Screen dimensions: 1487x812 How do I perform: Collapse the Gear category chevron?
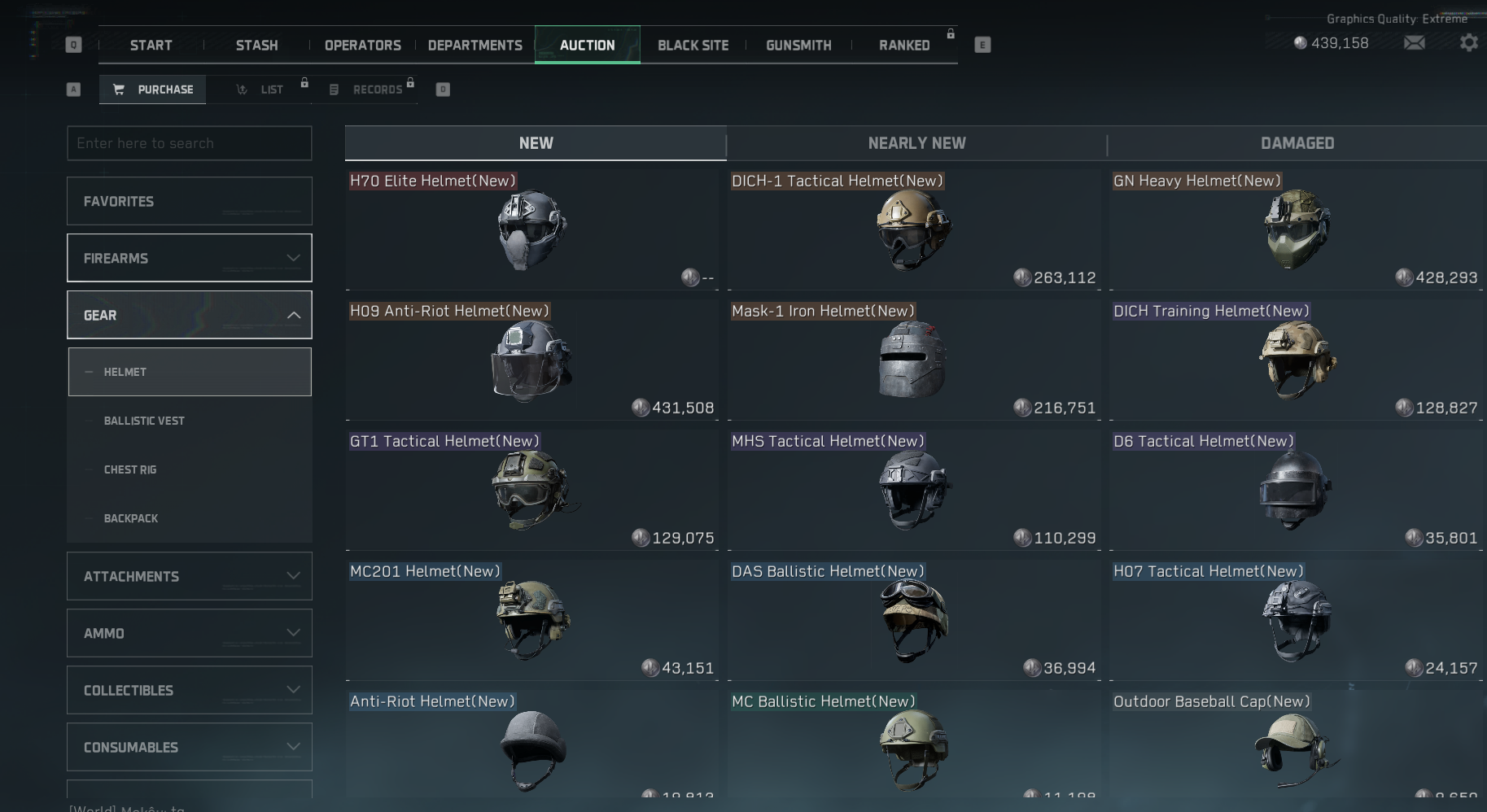click(x=293, y=315)
